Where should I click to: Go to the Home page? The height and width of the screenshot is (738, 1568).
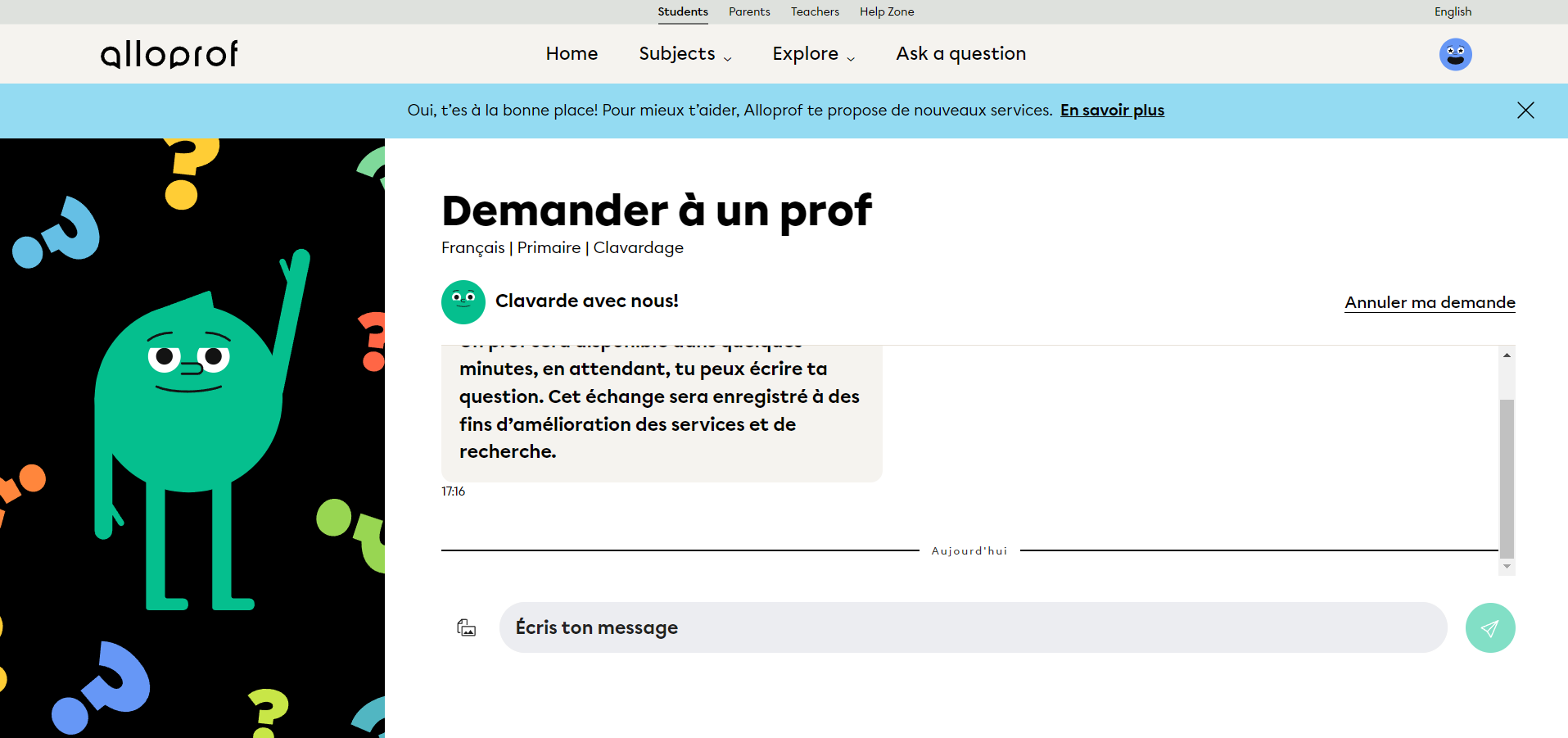(572, 54)
